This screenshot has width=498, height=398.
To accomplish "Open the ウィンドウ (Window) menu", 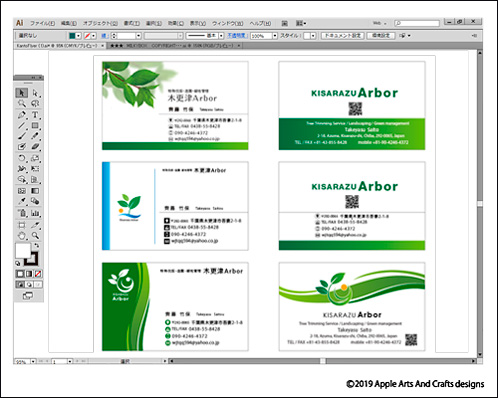I will 228,23.
